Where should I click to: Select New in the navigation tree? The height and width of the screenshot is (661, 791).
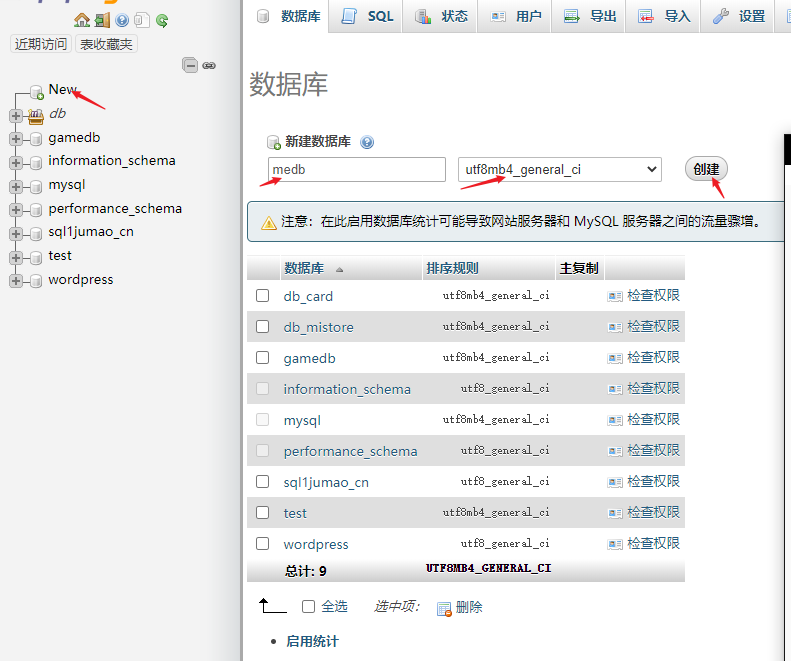click(62, 89)
